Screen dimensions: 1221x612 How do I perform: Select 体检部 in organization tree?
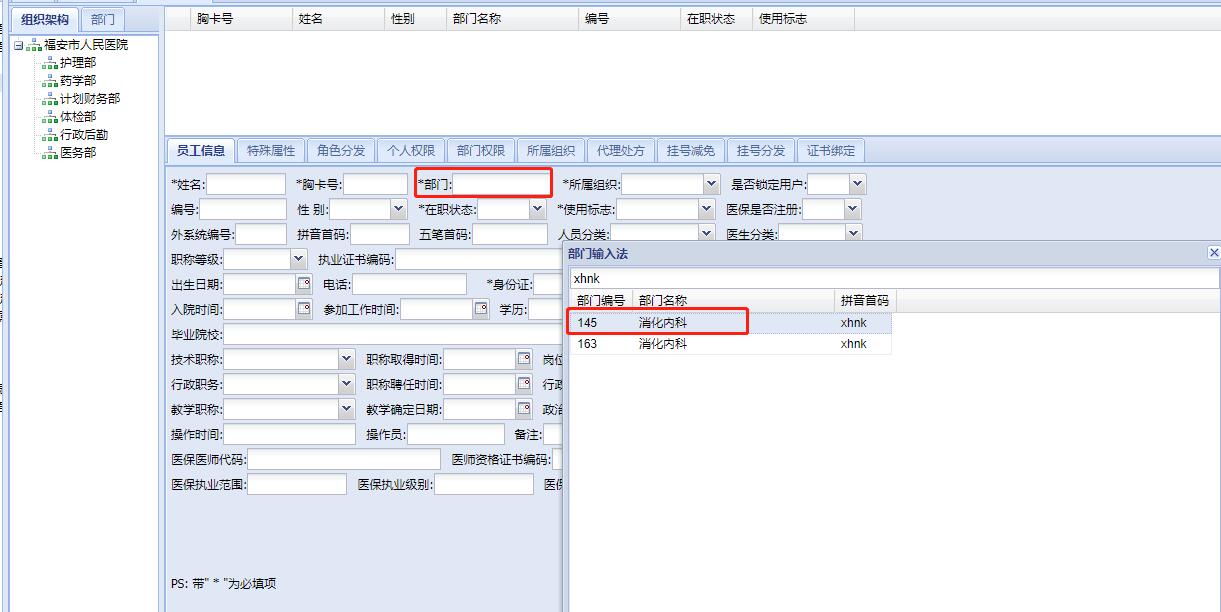78,117
